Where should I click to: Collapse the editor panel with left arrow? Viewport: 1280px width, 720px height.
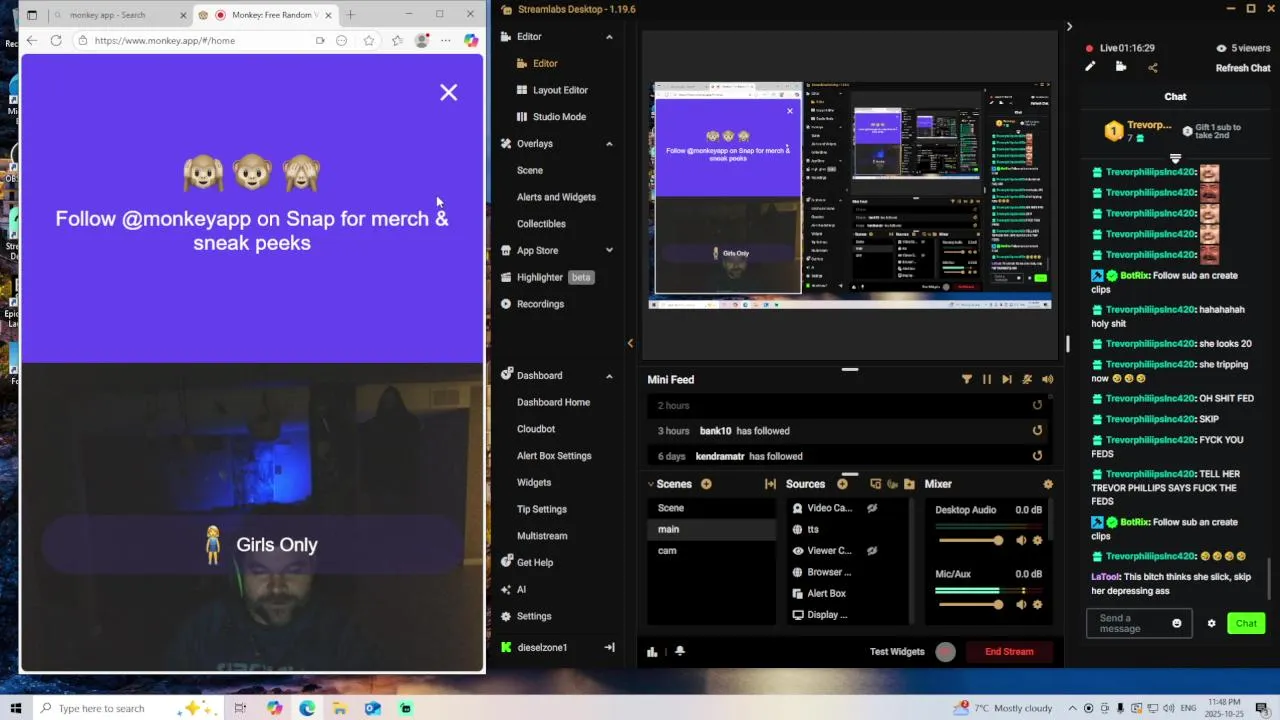coord(630,343)
